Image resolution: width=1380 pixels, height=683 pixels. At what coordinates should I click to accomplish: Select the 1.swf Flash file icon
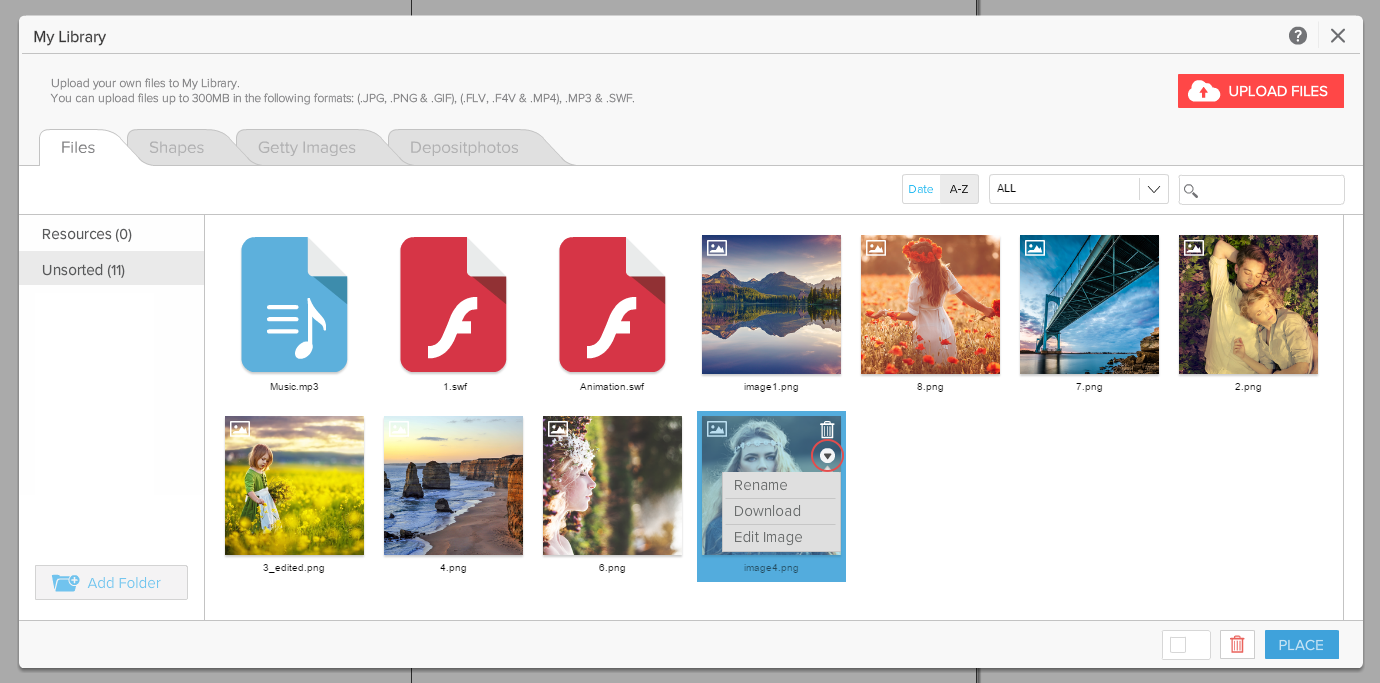(453, 305)
